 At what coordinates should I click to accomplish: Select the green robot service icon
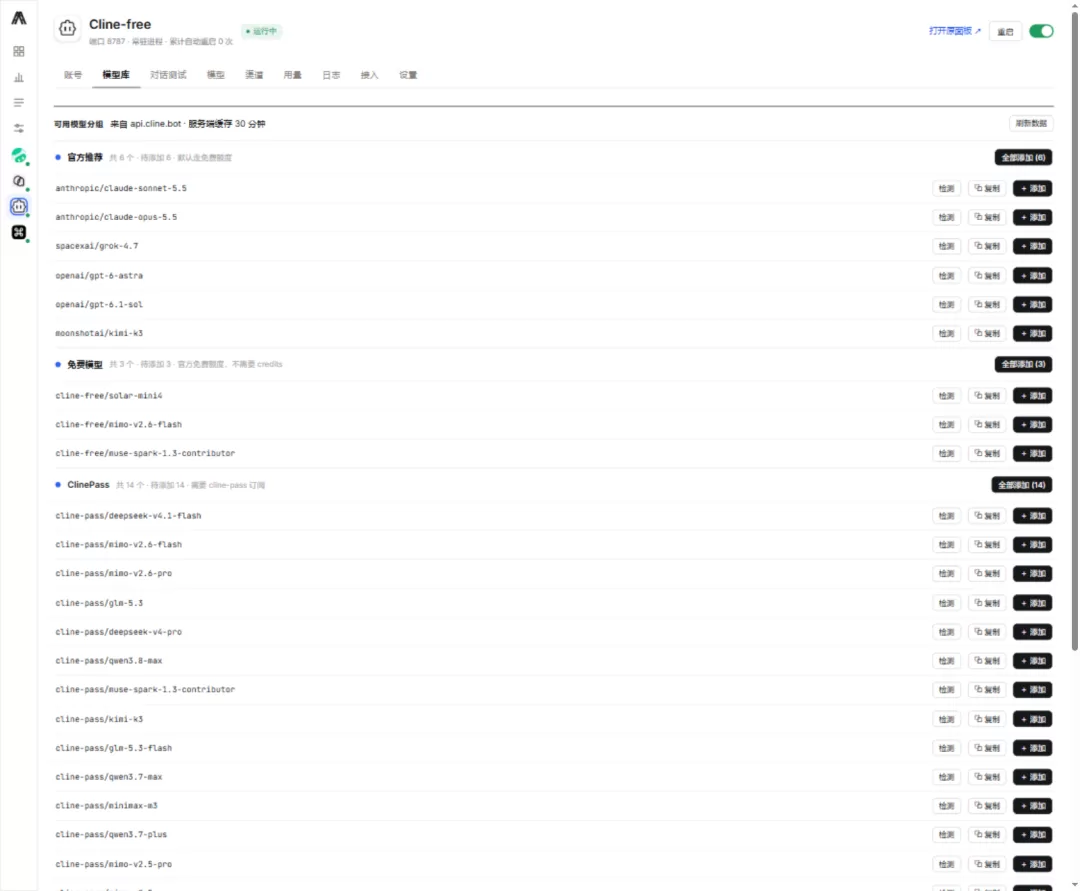tap(19, 156)
